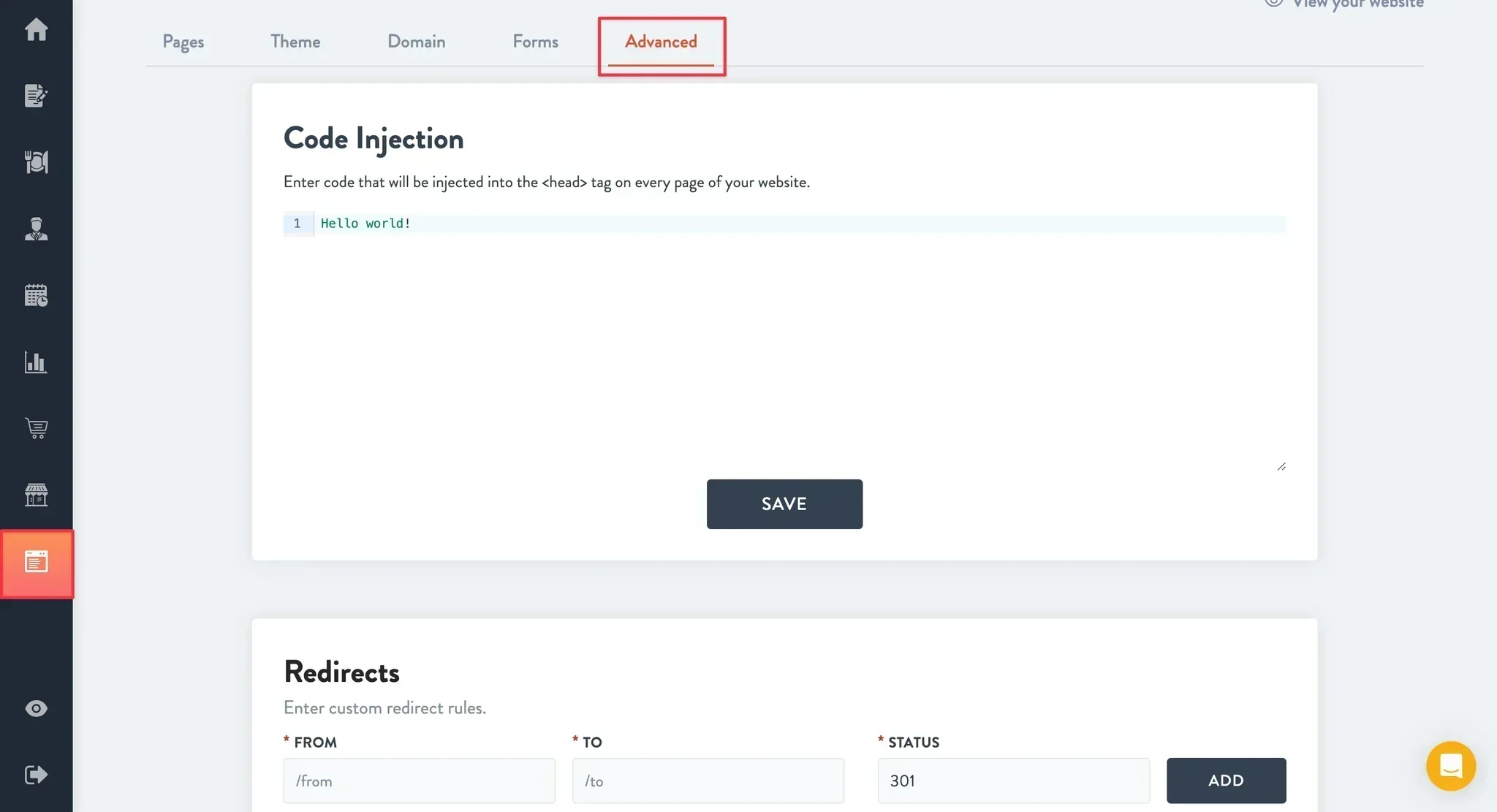Open the shopping cart orders icon
This screenshot has height=812, width=1497.
pos(36,428)
